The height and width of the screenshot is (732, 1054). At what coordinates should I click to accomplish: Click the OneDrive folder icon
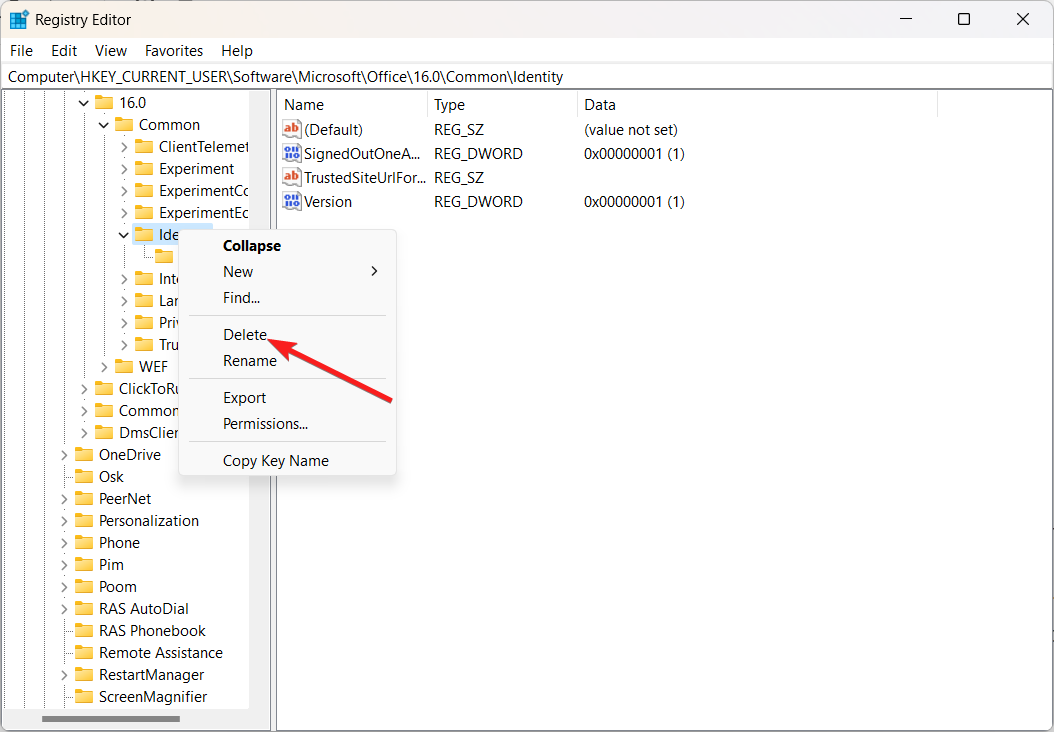click(84, 455)
